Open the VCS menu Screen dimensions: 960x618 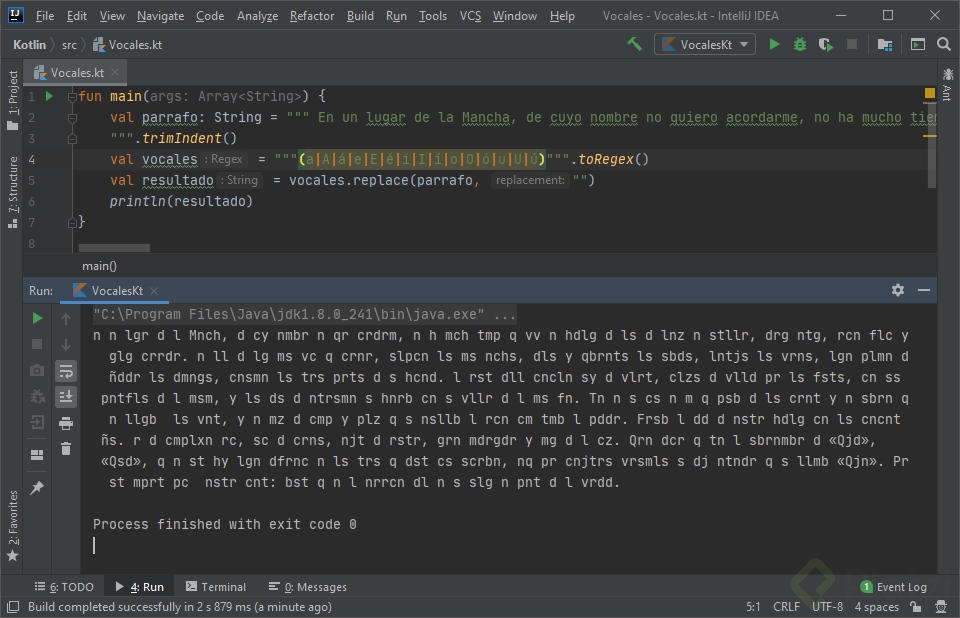coord(470,16)
